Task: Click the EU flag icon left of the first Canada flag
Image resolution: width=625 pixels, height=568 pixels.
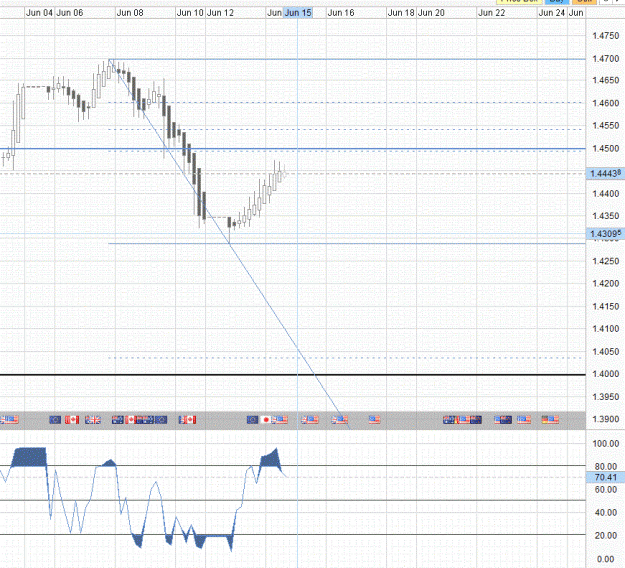Action: coord(55,420)
